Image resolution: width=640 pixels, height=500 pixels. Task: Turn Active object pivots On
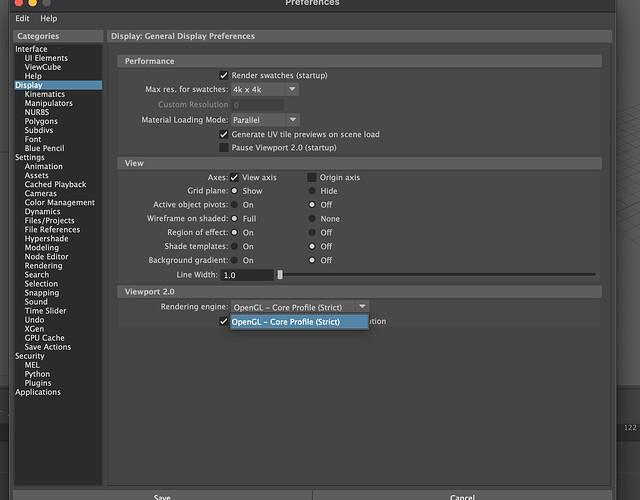234,204
